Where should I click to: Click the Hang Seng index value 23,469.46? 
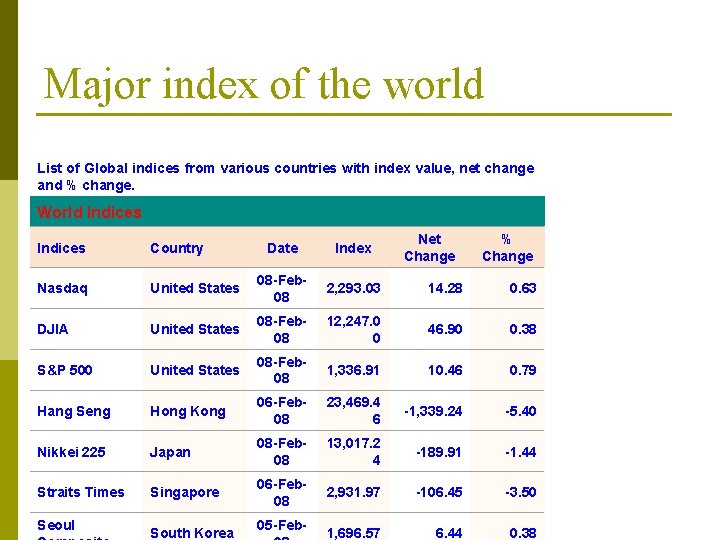pyautogui.click(x=354, y=411)
